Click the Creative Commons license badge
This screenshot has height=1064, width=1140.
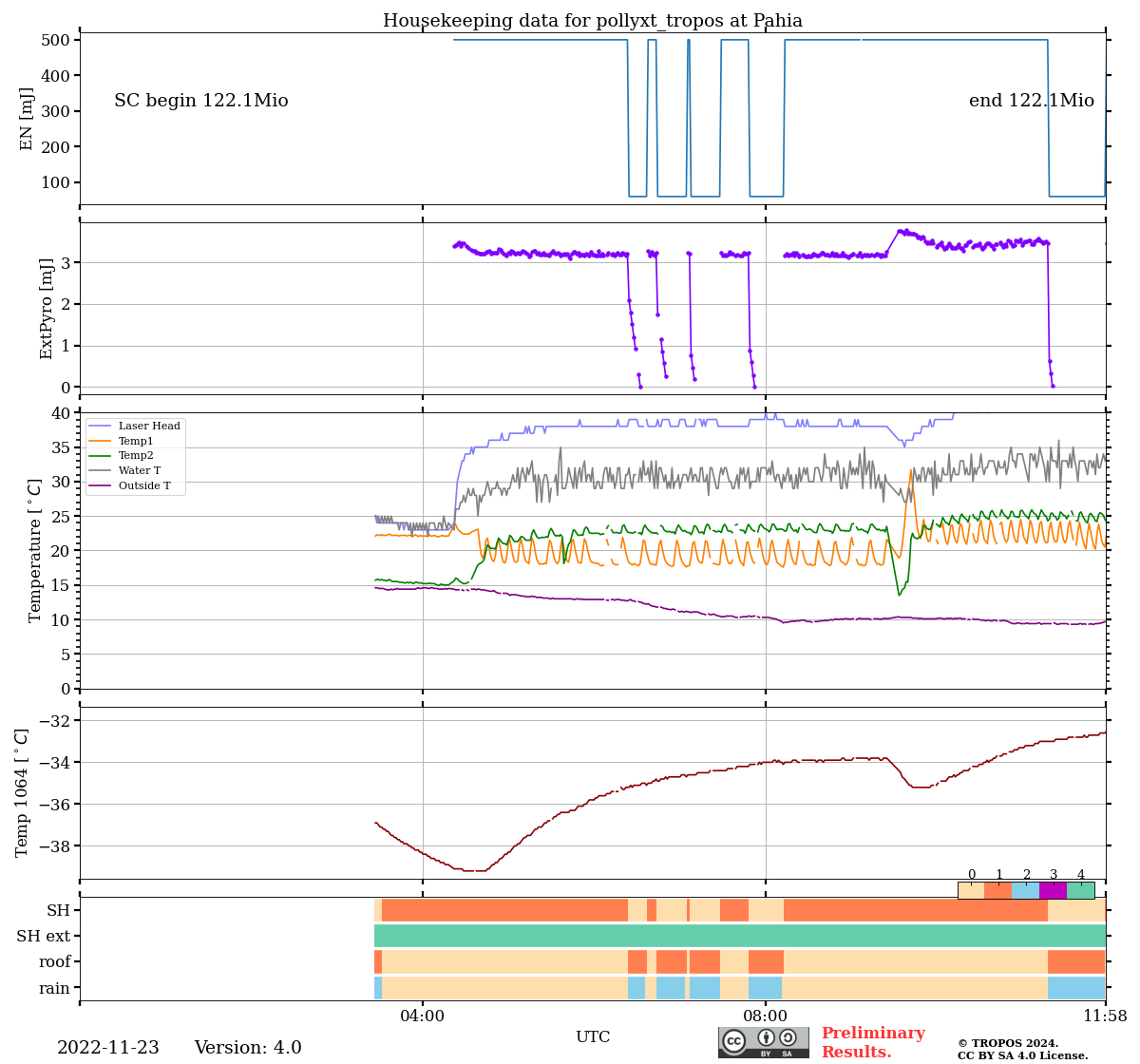click(x=764, y=1042)
